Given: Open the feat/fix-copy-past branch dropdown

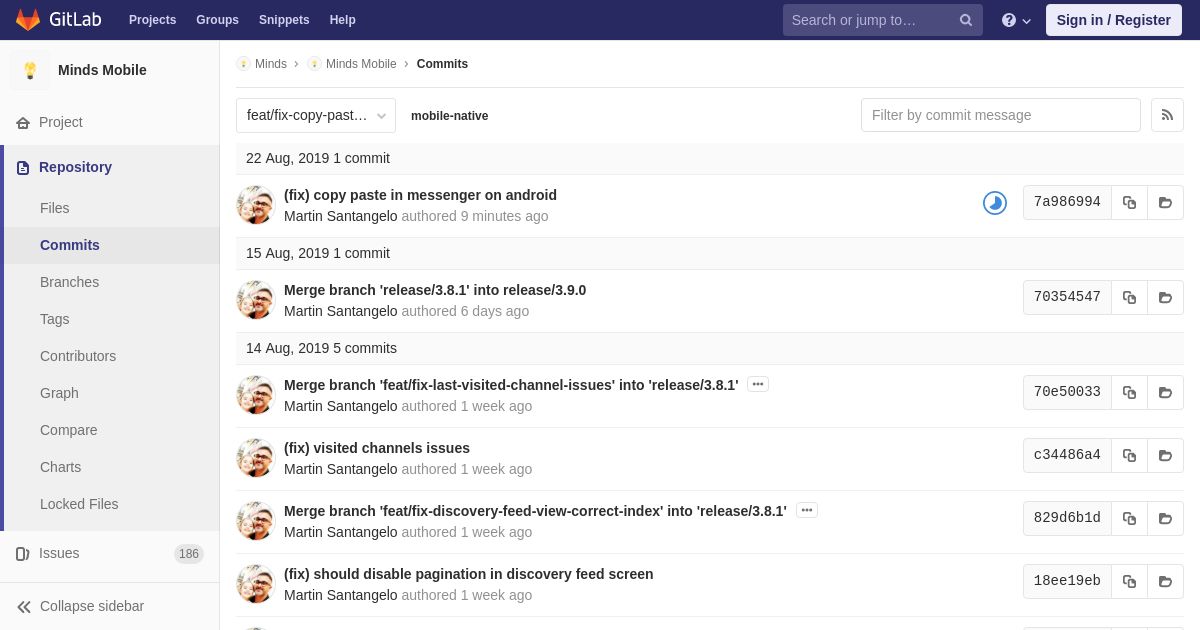Looking at the screenshot, I should pos(316,115).
